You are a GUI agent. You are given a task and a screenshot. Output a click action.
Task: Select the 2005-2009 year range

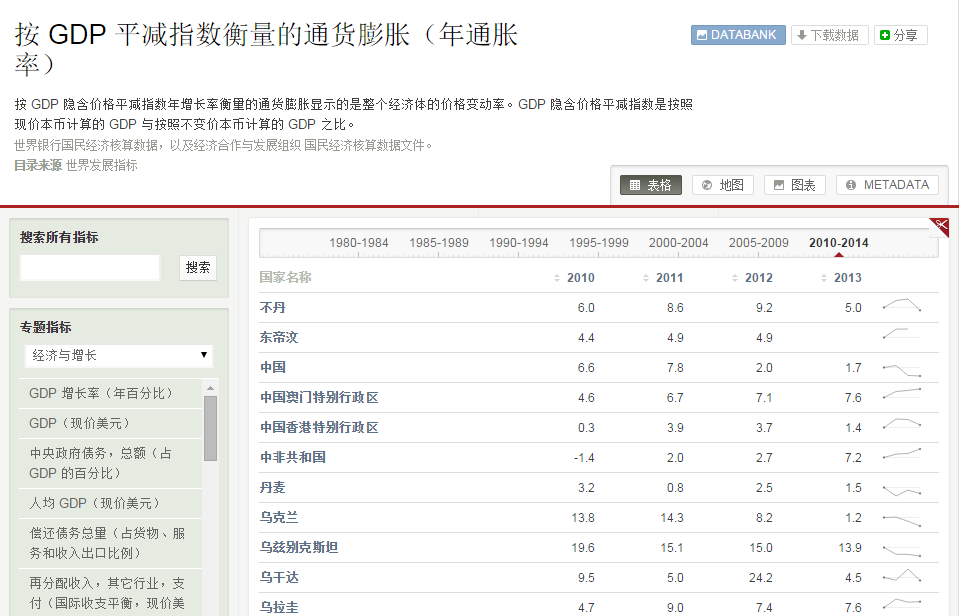pyautogui.click(x=758, y=243)
